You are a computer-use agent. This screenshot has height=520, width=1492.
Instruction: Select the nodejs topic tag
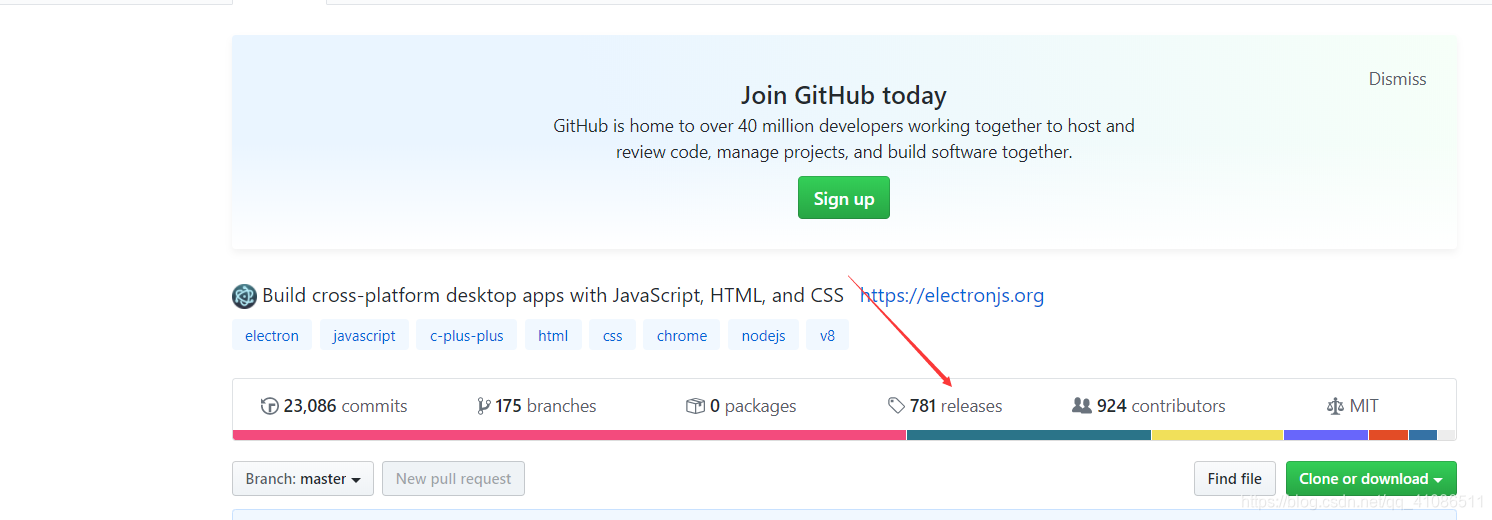pos(763,336)
